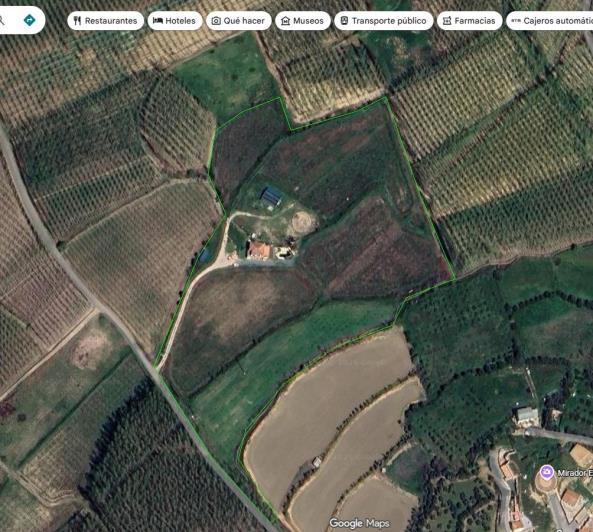
Task: Click the blue-roofed barn building
Action: click(272, 196)
